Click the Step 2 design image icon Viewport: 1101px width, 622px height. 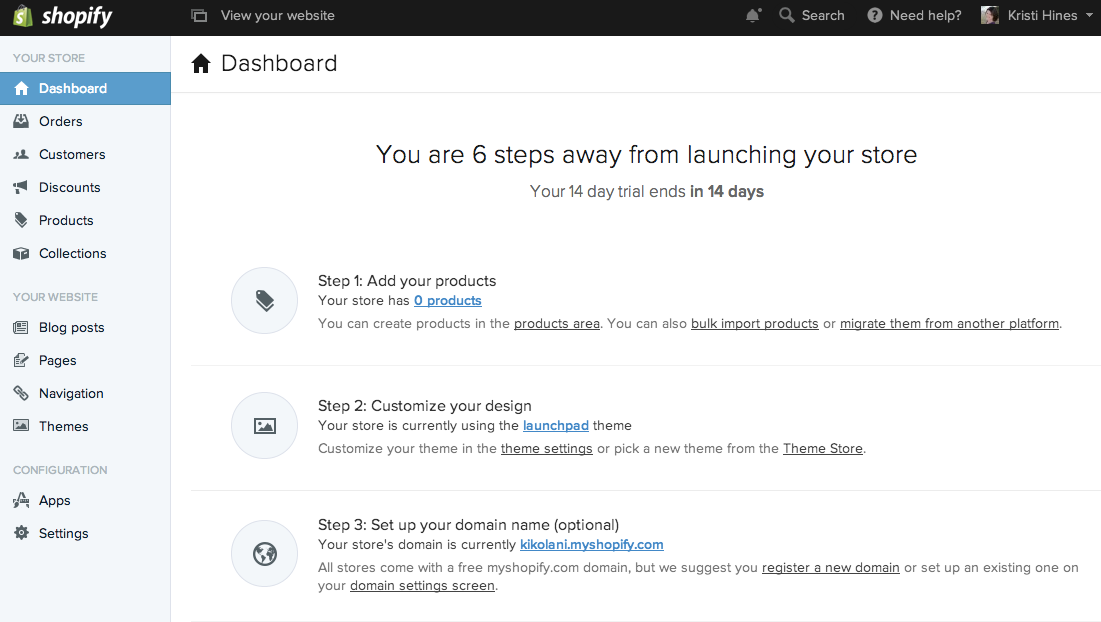pos(265,426)
